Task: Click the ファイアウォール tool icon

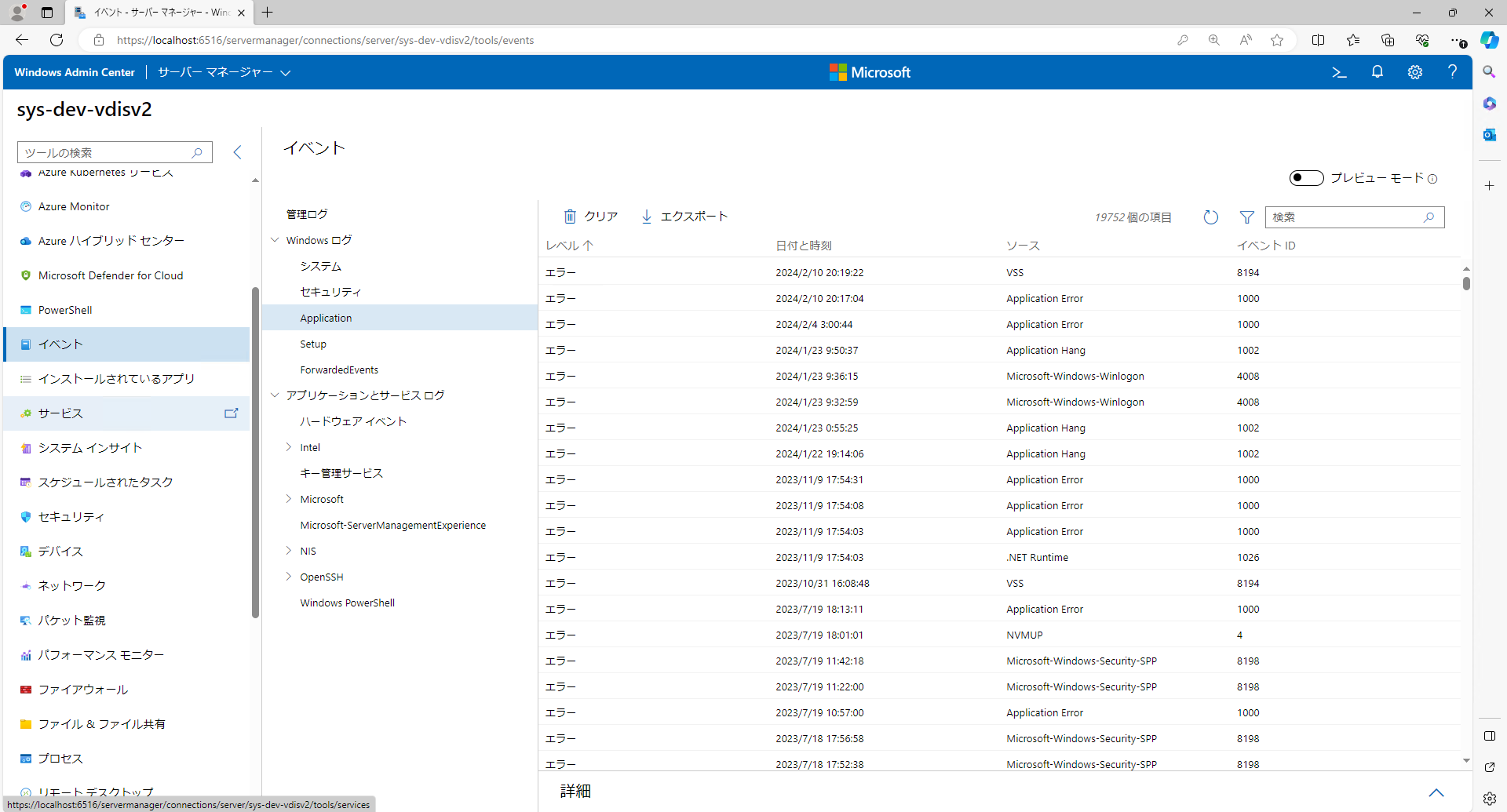Action: point(26,690)
